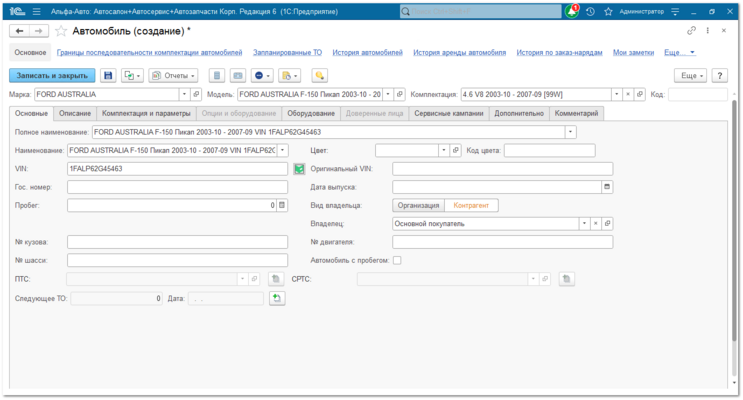The image size is (743, 400).
Task: Open the history clock icon in title bar
Action: tap(590, 11)
